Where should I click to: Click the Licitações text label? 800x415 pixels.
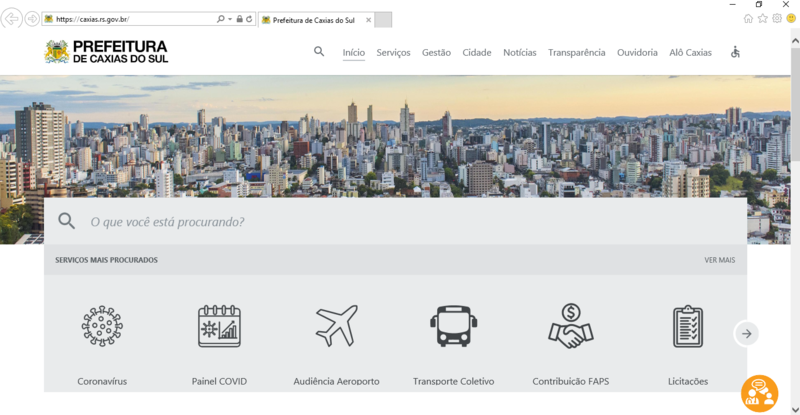[688, 381]
